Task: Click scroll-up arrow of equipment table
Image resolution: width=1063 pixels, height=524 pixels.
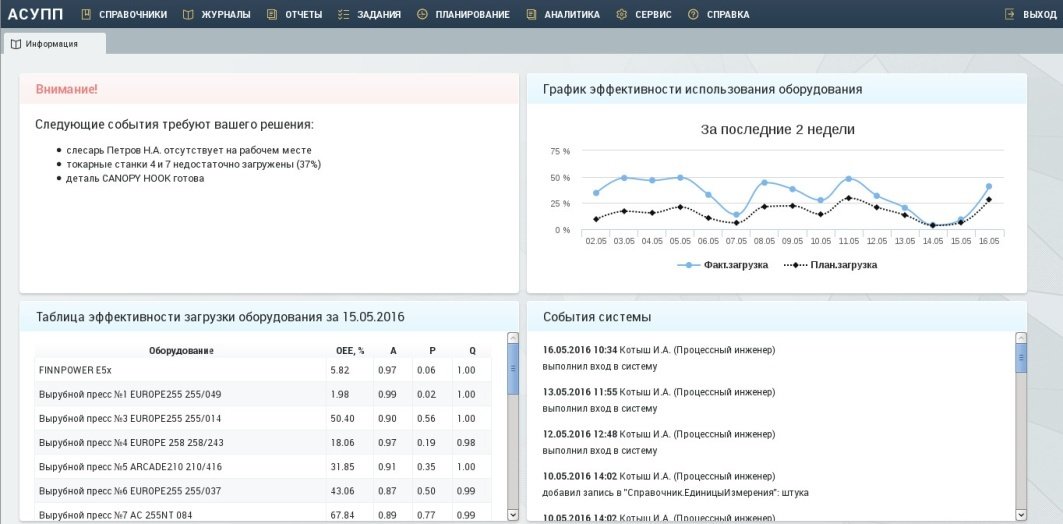Action: click(513, 338)
